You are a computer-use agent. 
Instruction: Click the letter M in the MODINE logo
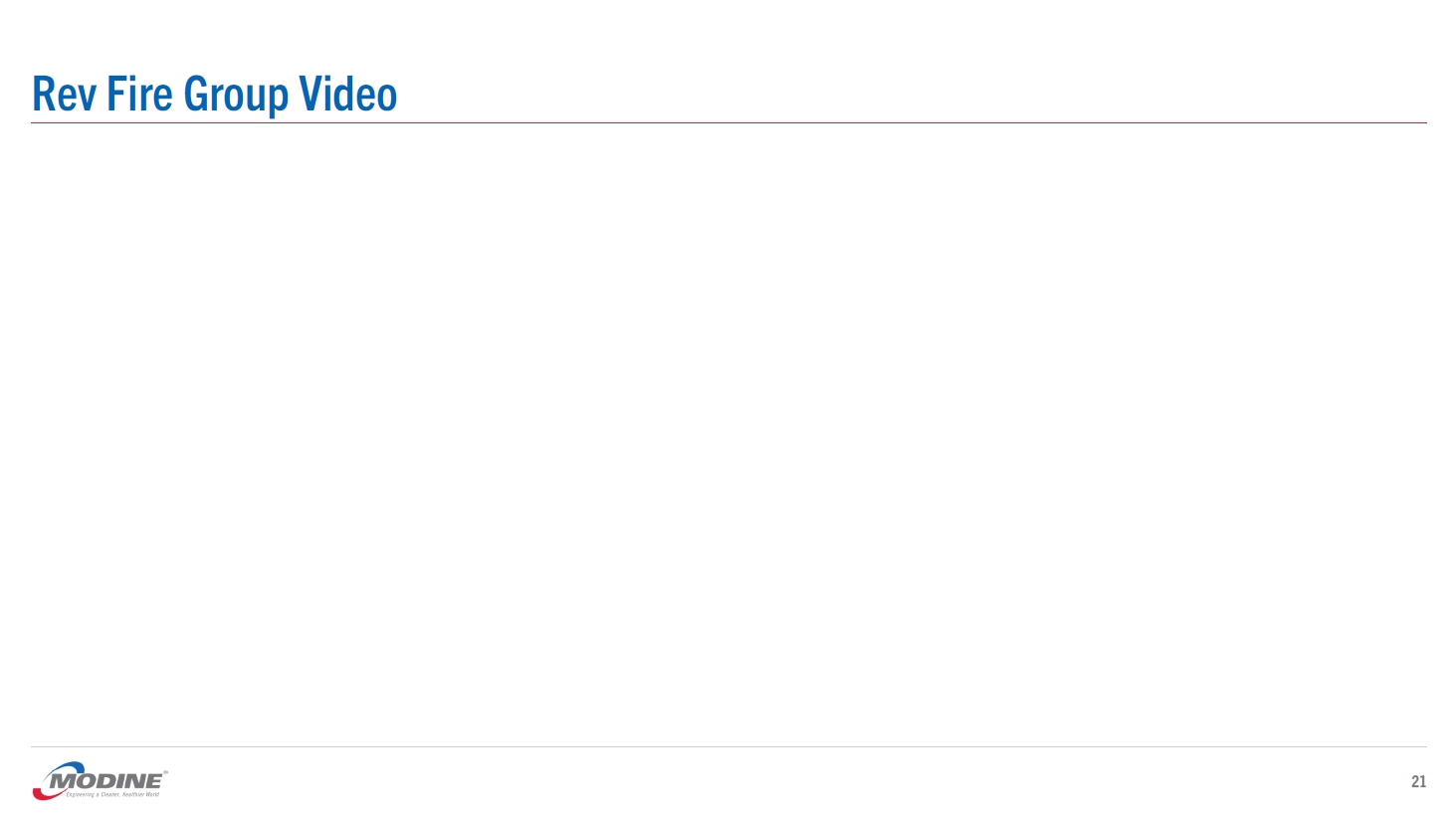tap(62, 781)
